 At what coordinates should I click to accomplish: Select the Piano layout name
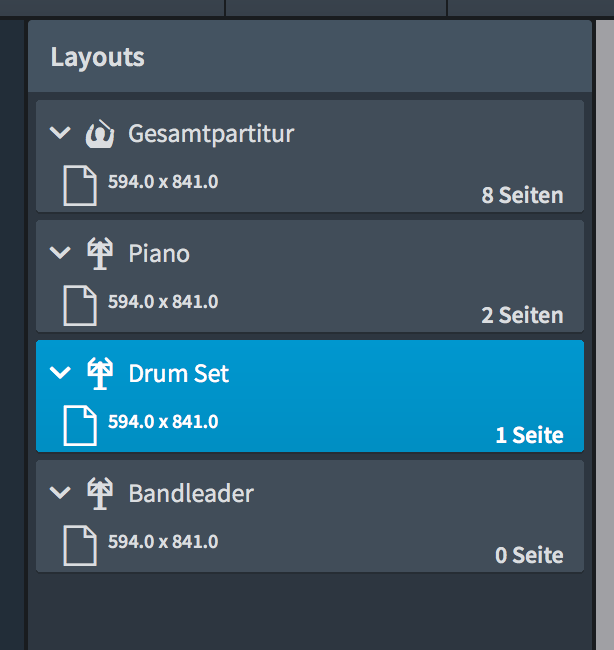coord(159,254)
